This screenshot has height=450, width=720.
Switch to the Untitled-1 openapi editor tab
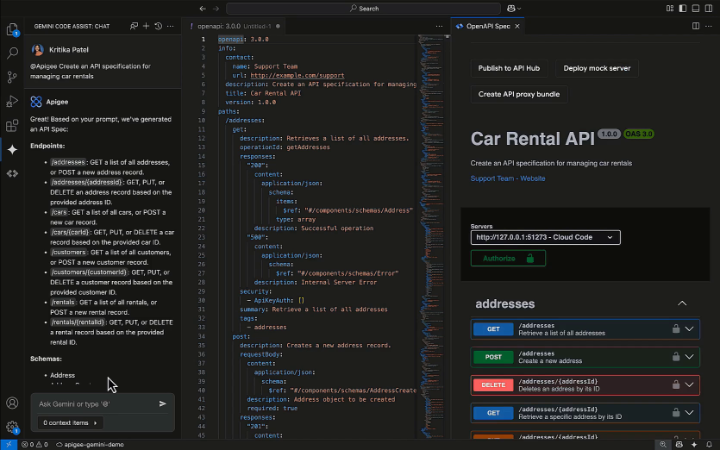tap(234, 26)
